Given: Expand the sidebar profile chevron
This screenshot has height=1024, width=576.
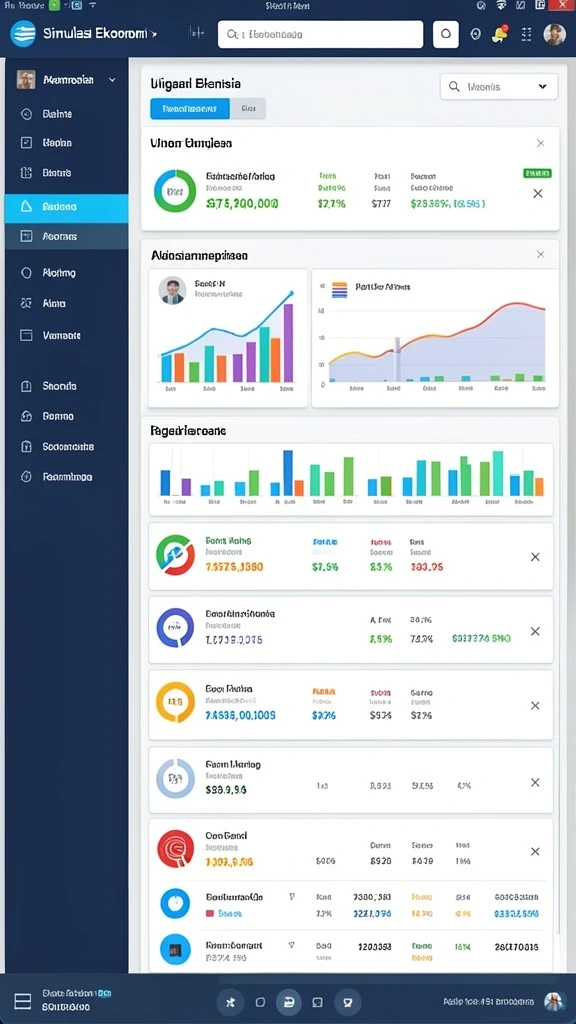Looking at the screenshot, I should (112, 80).
